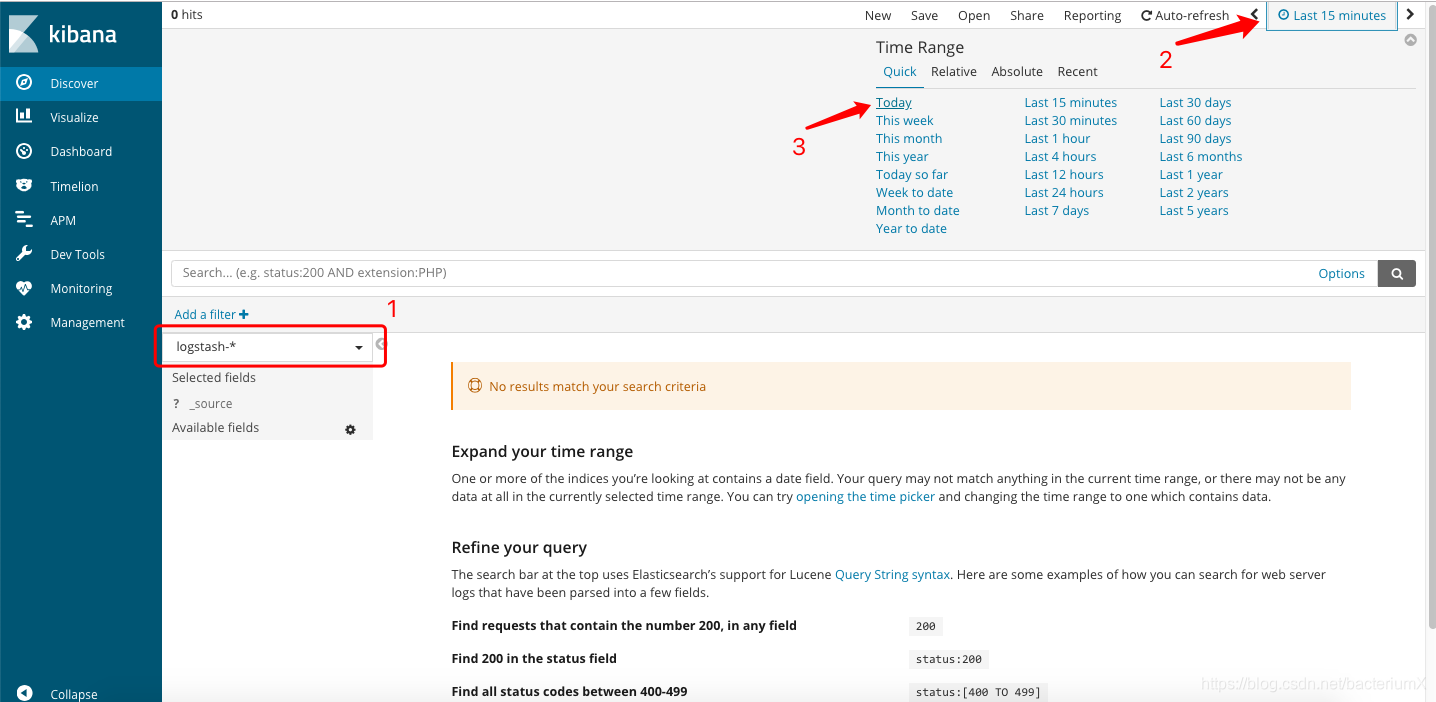Select Last 12 hours range
1436x702 pixels.
point(1064,174)
